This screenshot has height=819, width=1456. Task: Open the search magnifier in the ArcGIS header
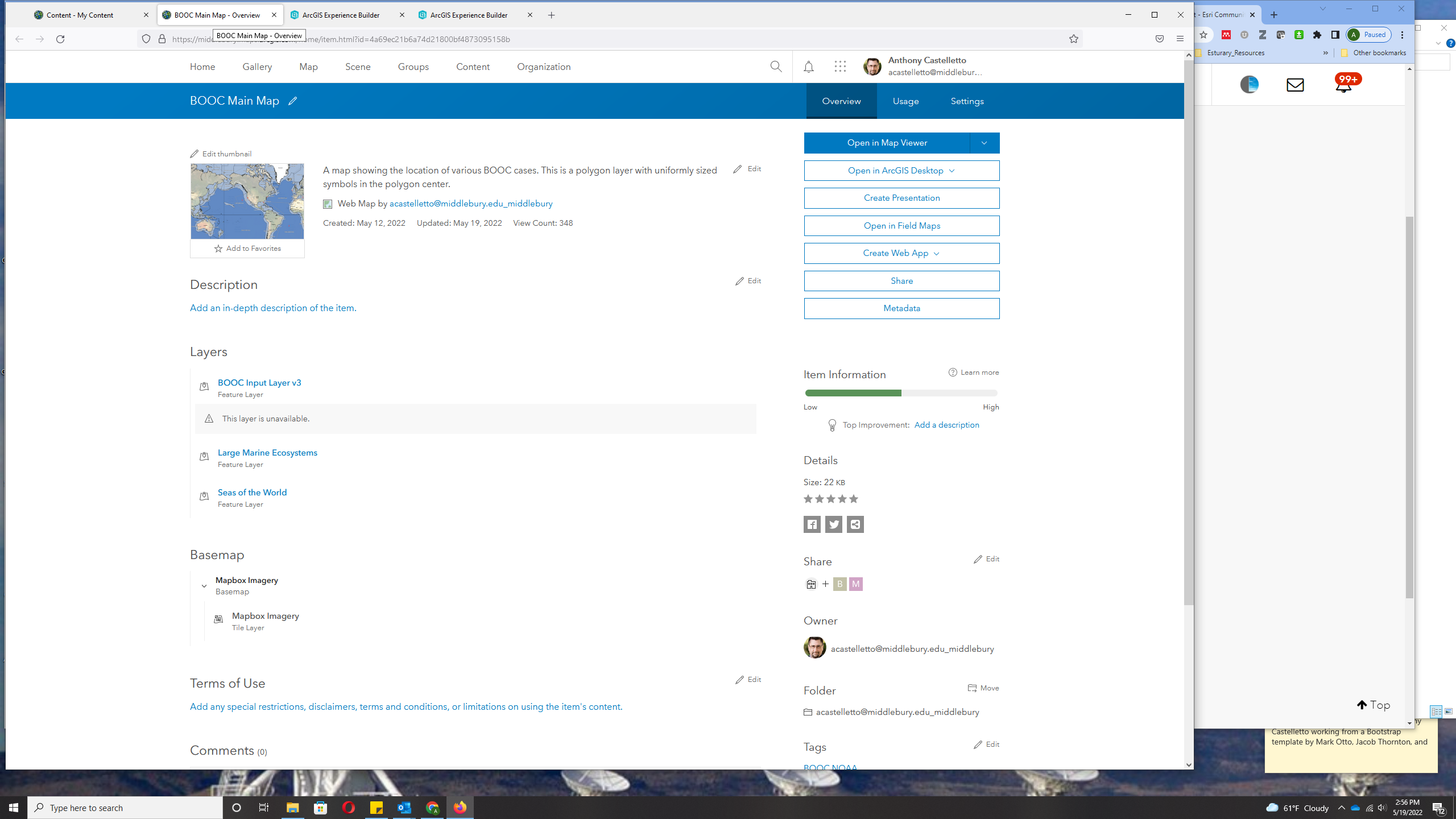point(776,67)
